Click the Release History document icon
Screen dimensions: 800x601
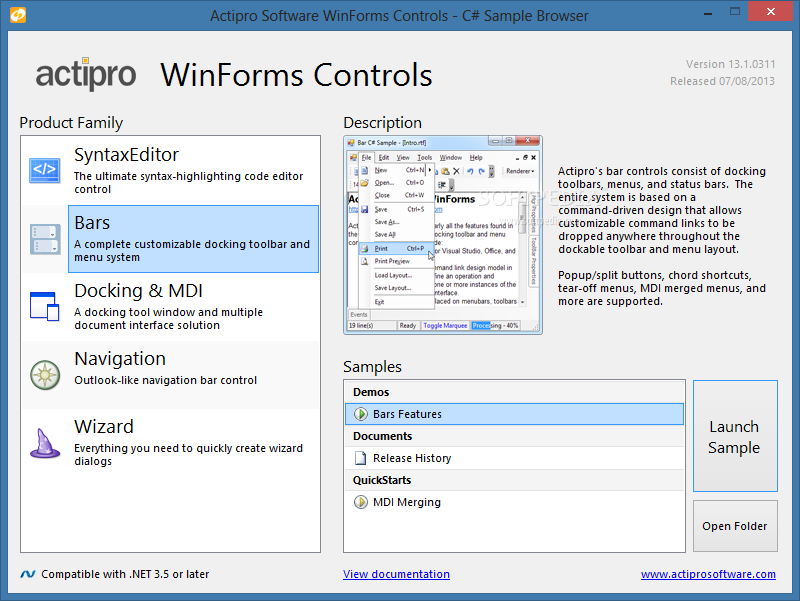click(x=361, y=458)
